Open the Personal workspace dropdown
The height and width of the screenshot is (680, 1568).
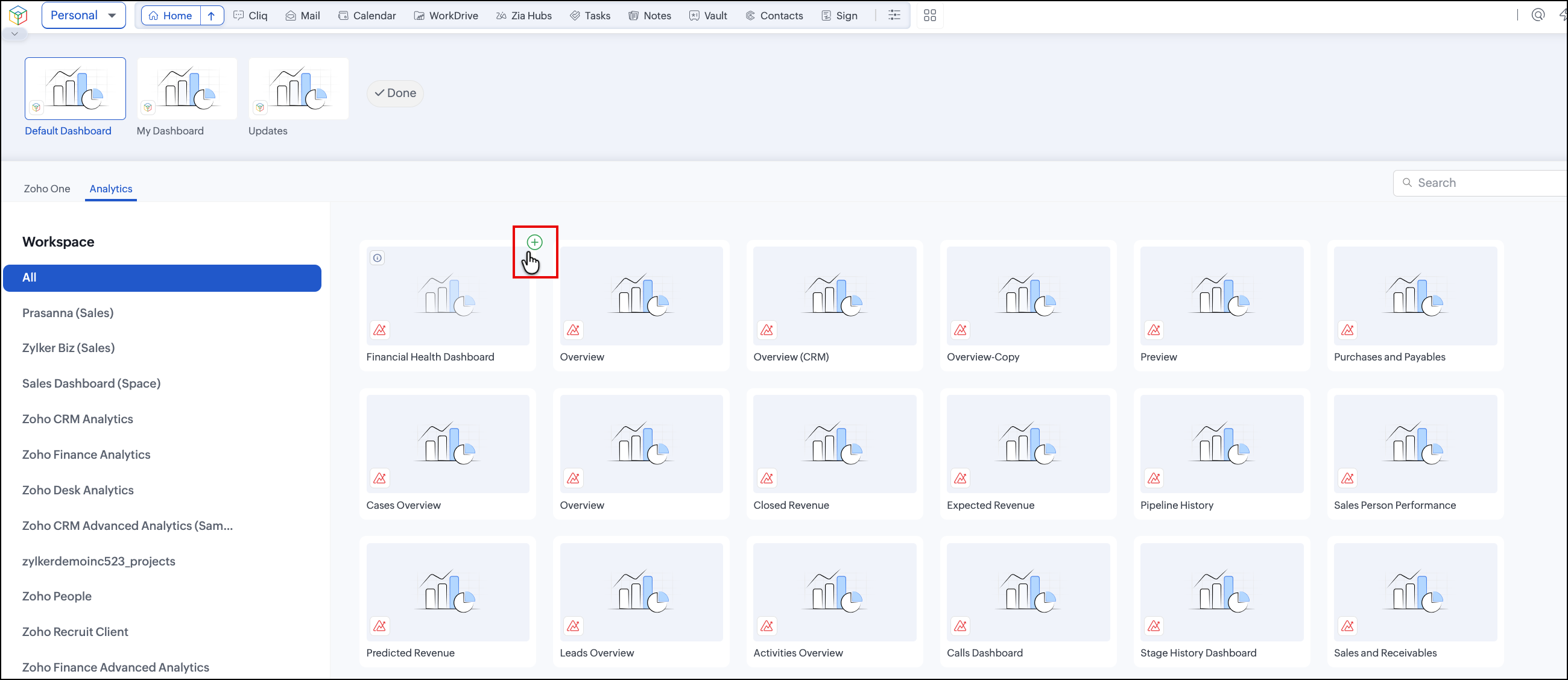pos(83,15)
